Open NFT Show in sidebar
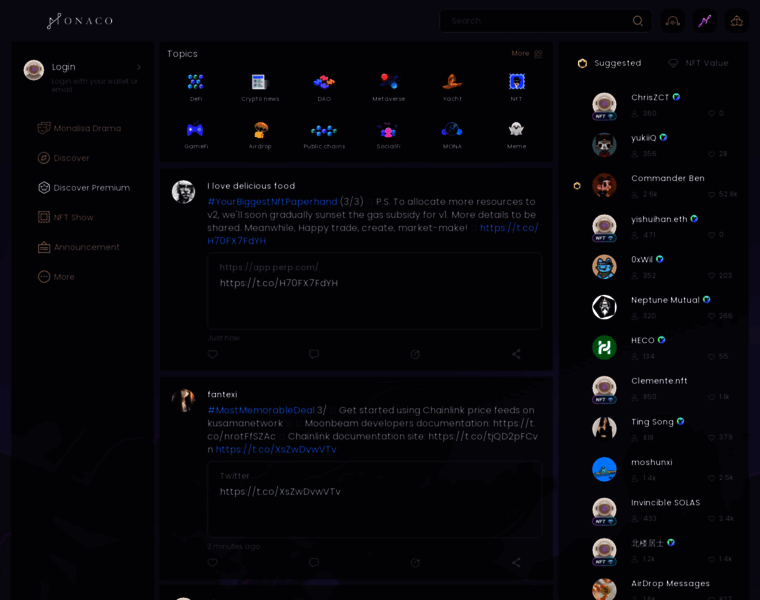The image size is (760, 600). point(65,217)
